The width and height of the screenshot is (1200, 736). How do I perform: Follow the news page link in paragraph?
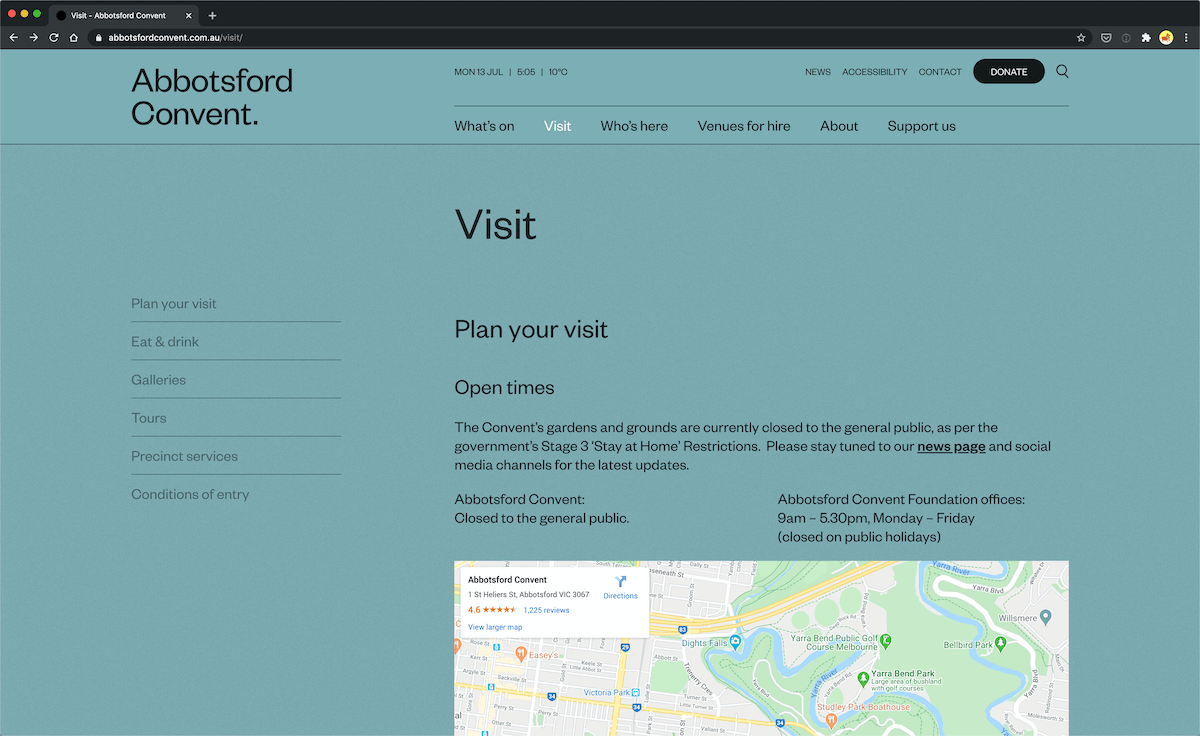pos(951,446)
